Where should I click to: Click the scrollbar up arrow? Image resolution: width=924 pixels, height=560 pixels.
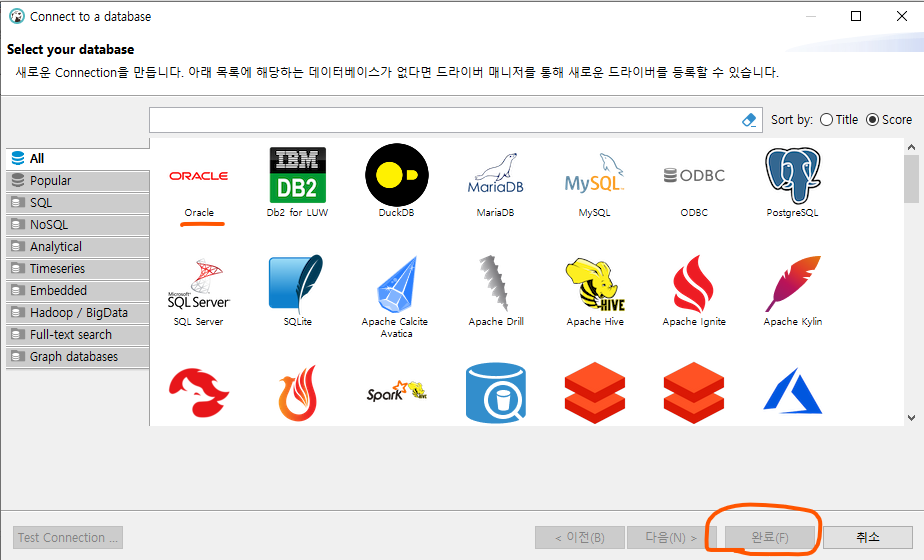pyautogui.click(x=912, y=147)
